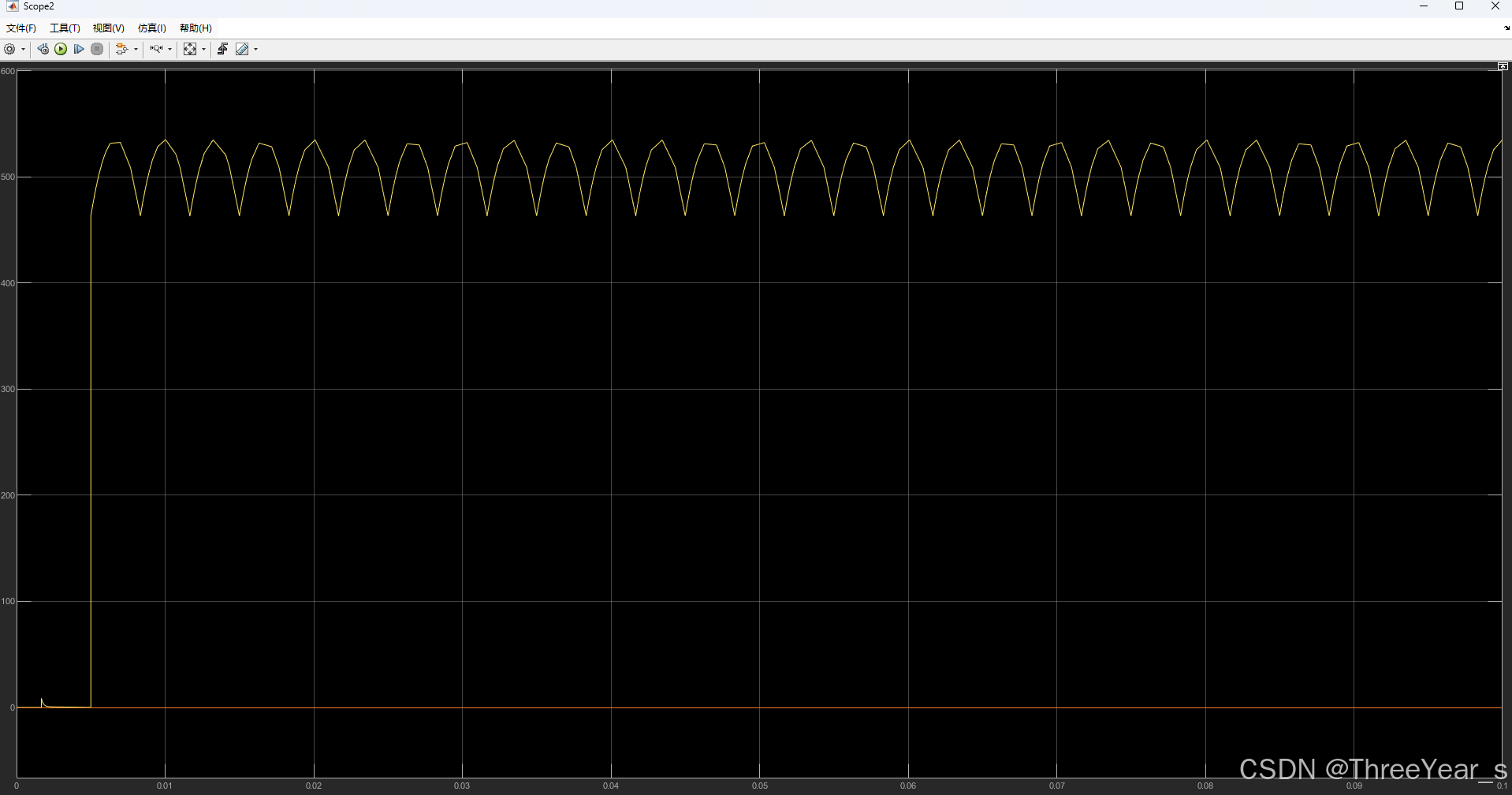Click the step forward button
1512x795 pixels.
(x=79, y=49)
